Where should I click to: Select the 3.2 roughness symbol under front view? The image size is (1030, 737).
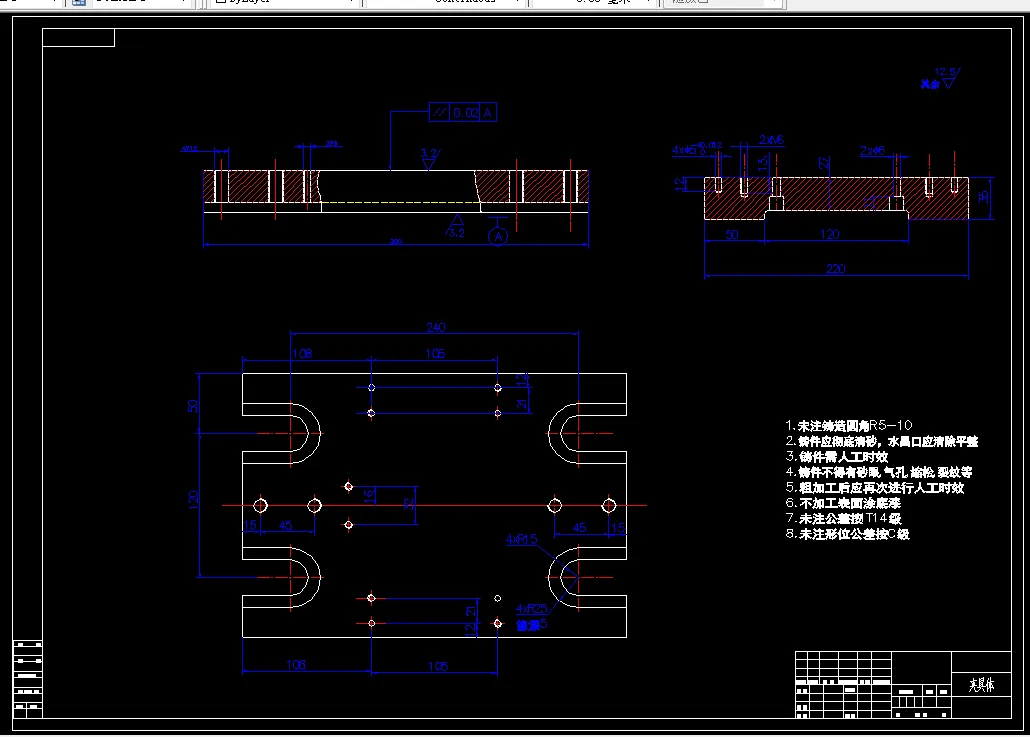456,225
